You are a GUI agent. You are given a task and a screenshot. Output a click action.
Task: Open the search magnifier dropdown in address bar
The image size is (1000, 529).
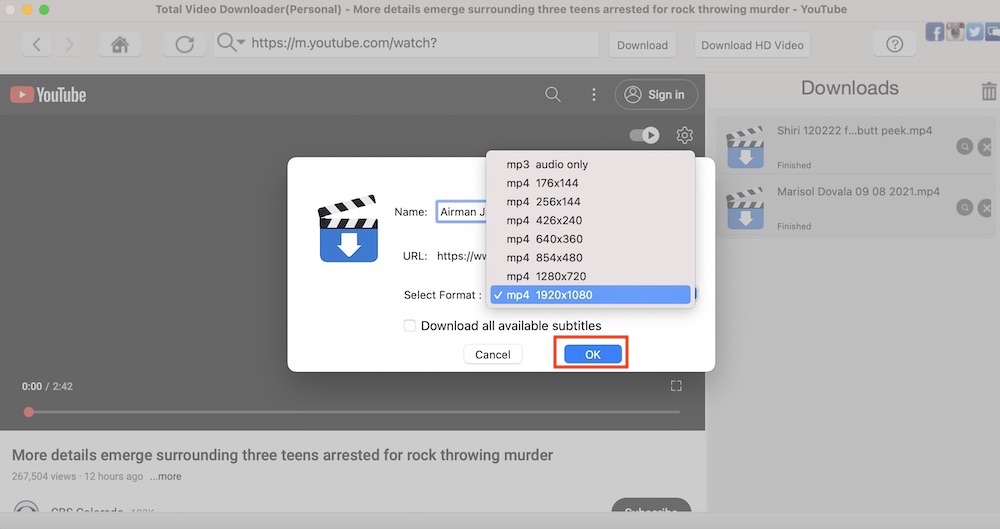pyautogui.click(x=230, y=43)
